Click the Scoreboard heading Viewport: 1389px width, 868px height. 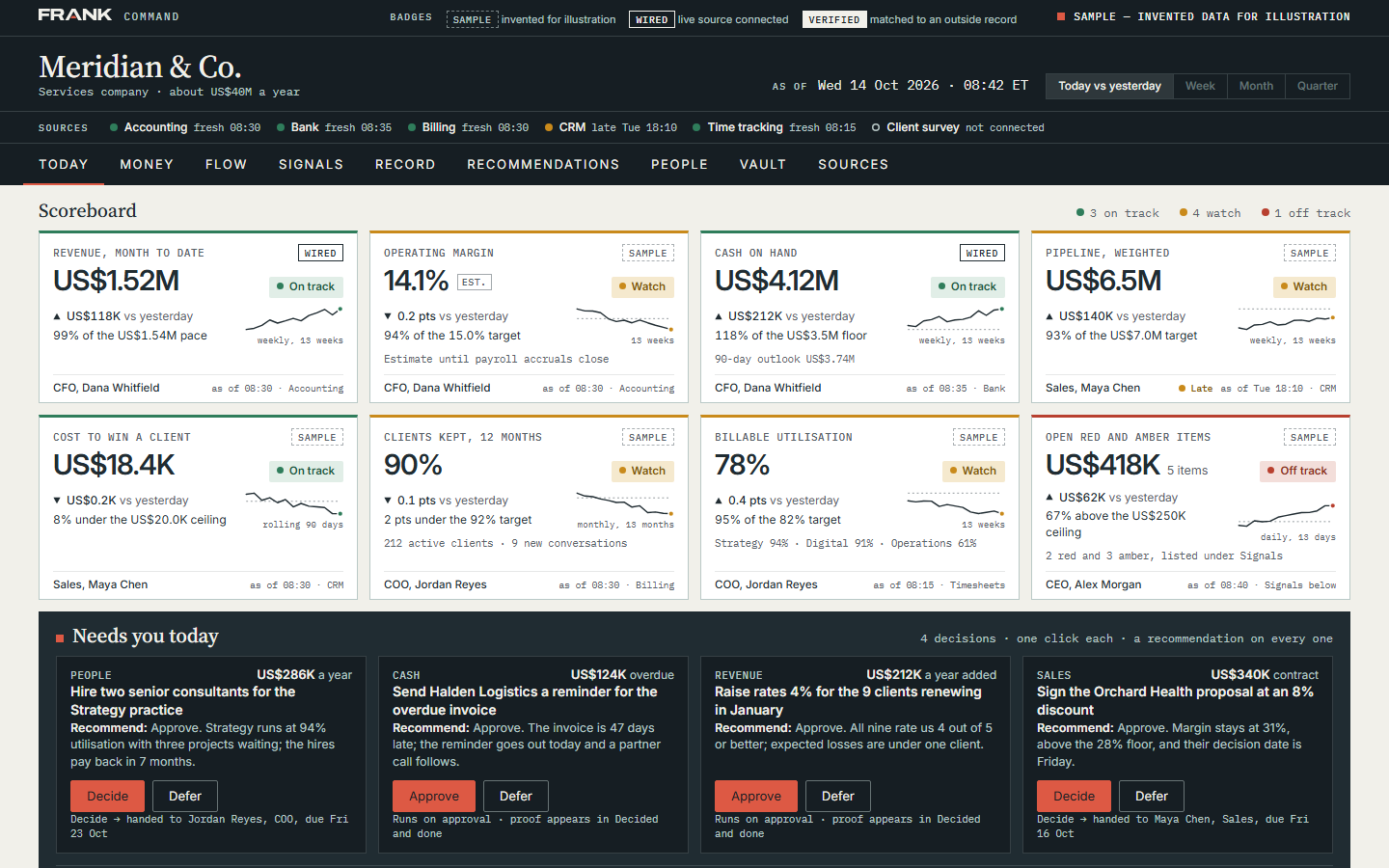coord(88,210)
